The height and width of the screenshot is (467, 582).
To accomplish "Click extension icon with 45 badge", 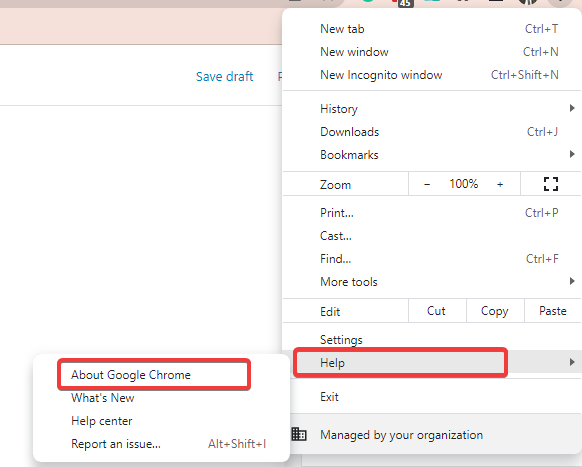I will [402, 3].
